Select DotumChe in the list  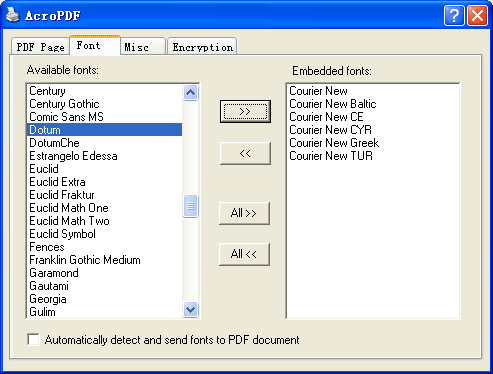coord(104,143)
